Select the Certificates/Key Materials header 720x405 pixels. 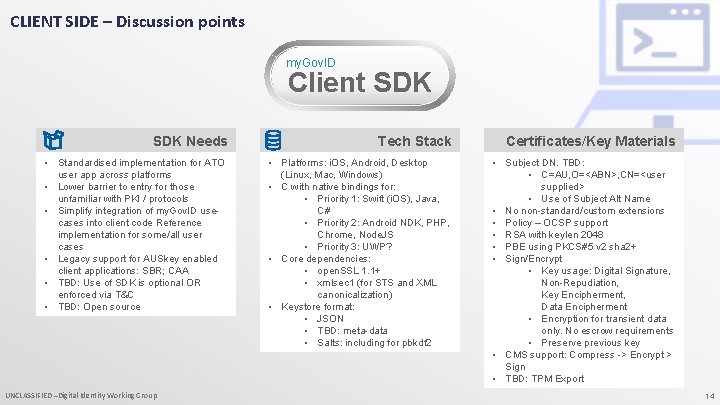point(584,140)
